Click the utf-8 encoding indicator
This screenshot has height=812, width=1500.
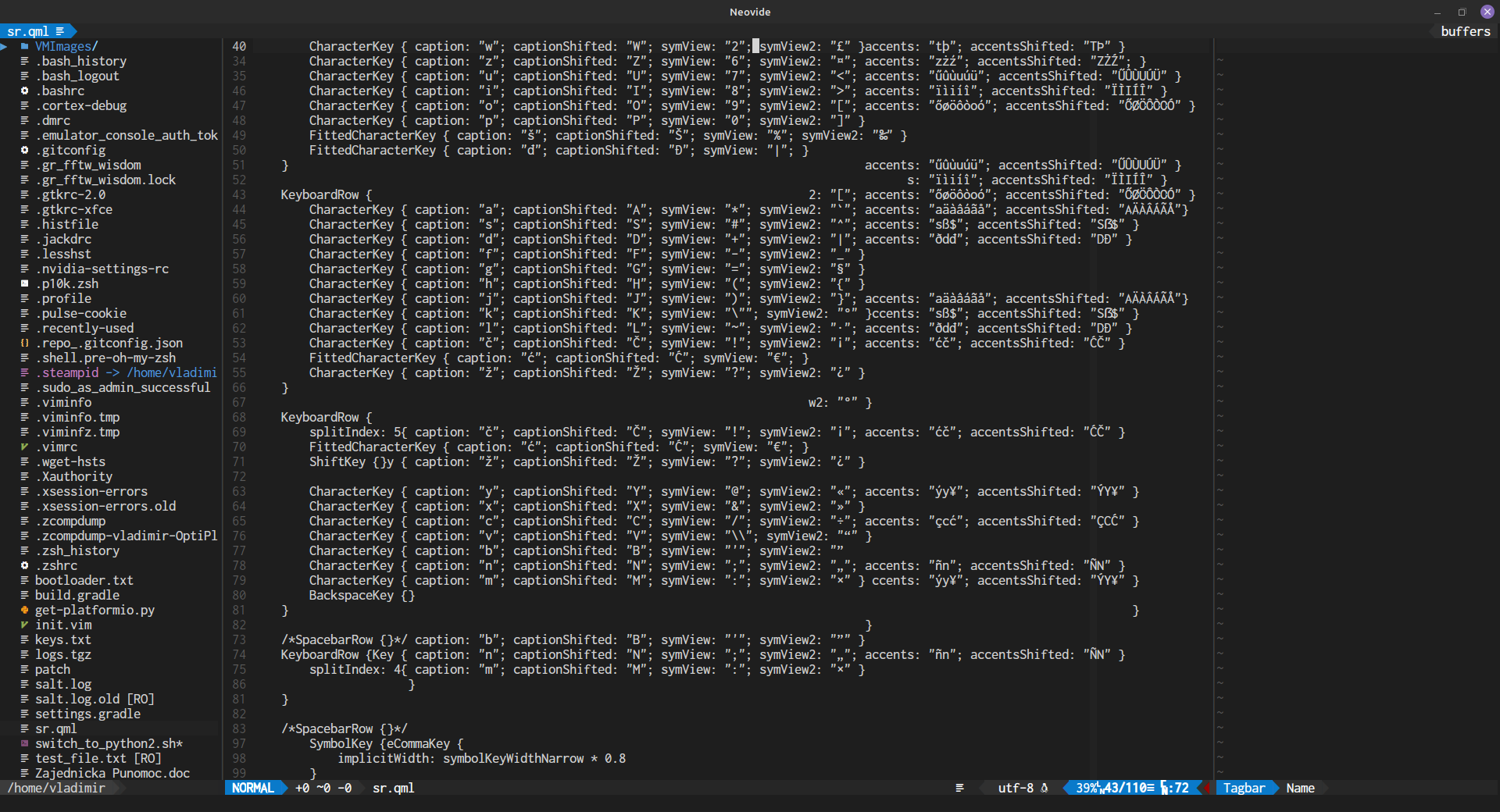[1016, 789]
